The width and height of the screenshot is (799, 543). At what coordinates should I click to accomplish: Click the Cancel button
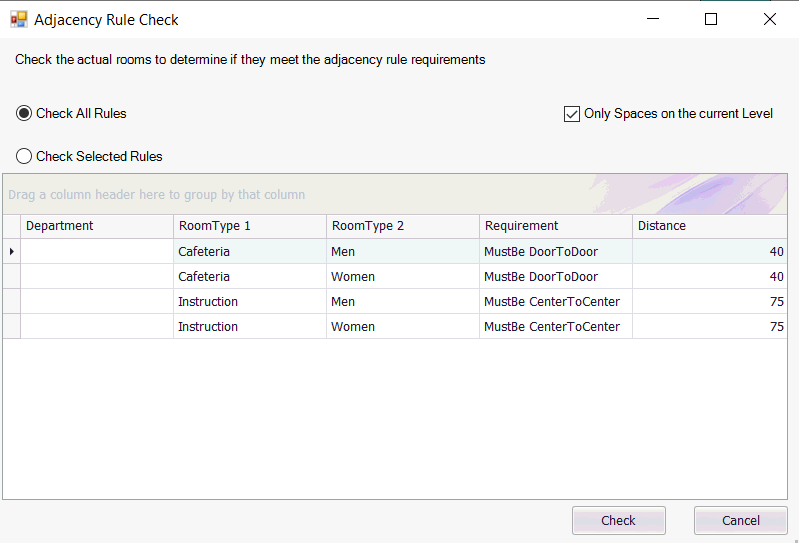pos(740,520)
